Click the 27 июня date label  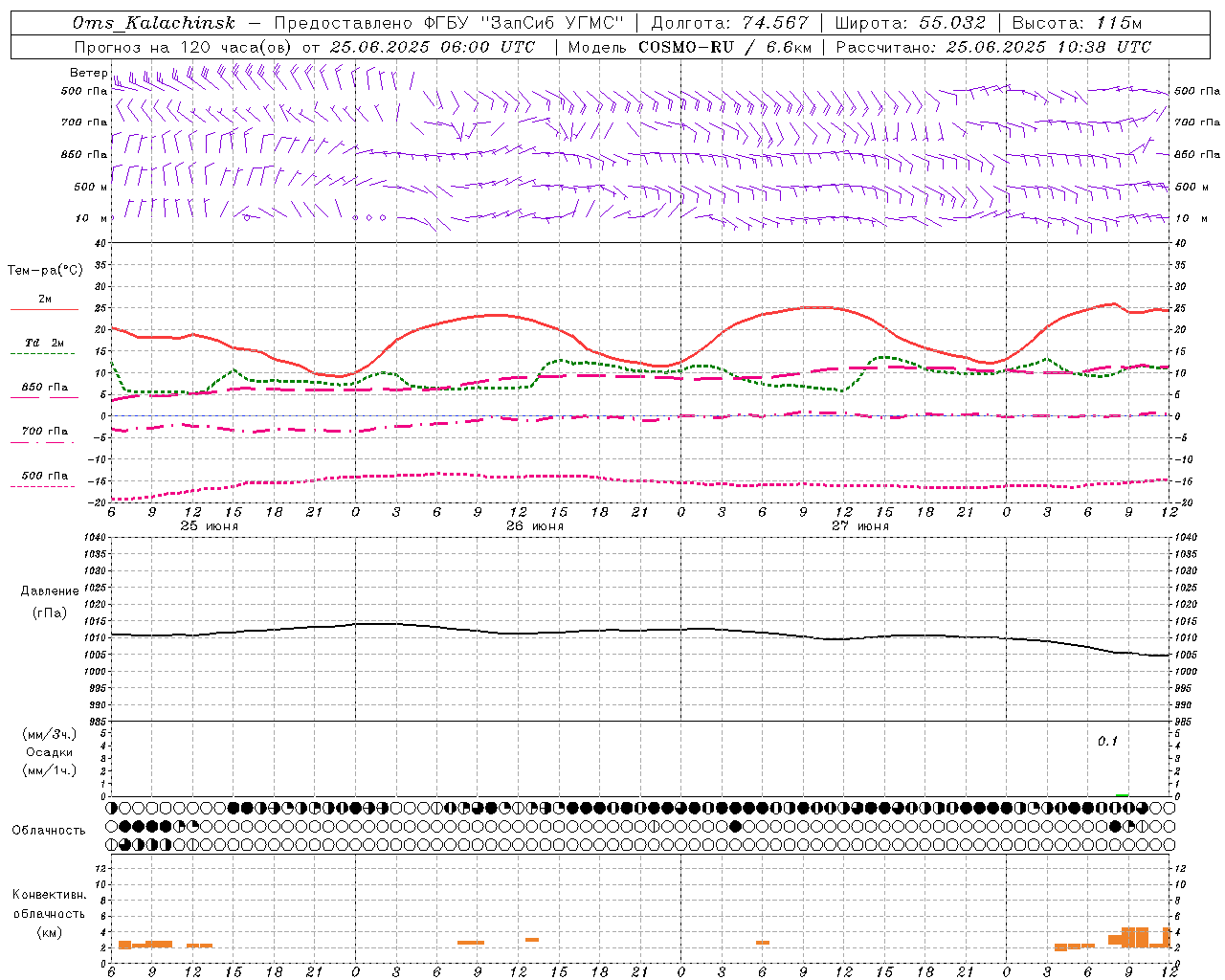click(860, 526)
